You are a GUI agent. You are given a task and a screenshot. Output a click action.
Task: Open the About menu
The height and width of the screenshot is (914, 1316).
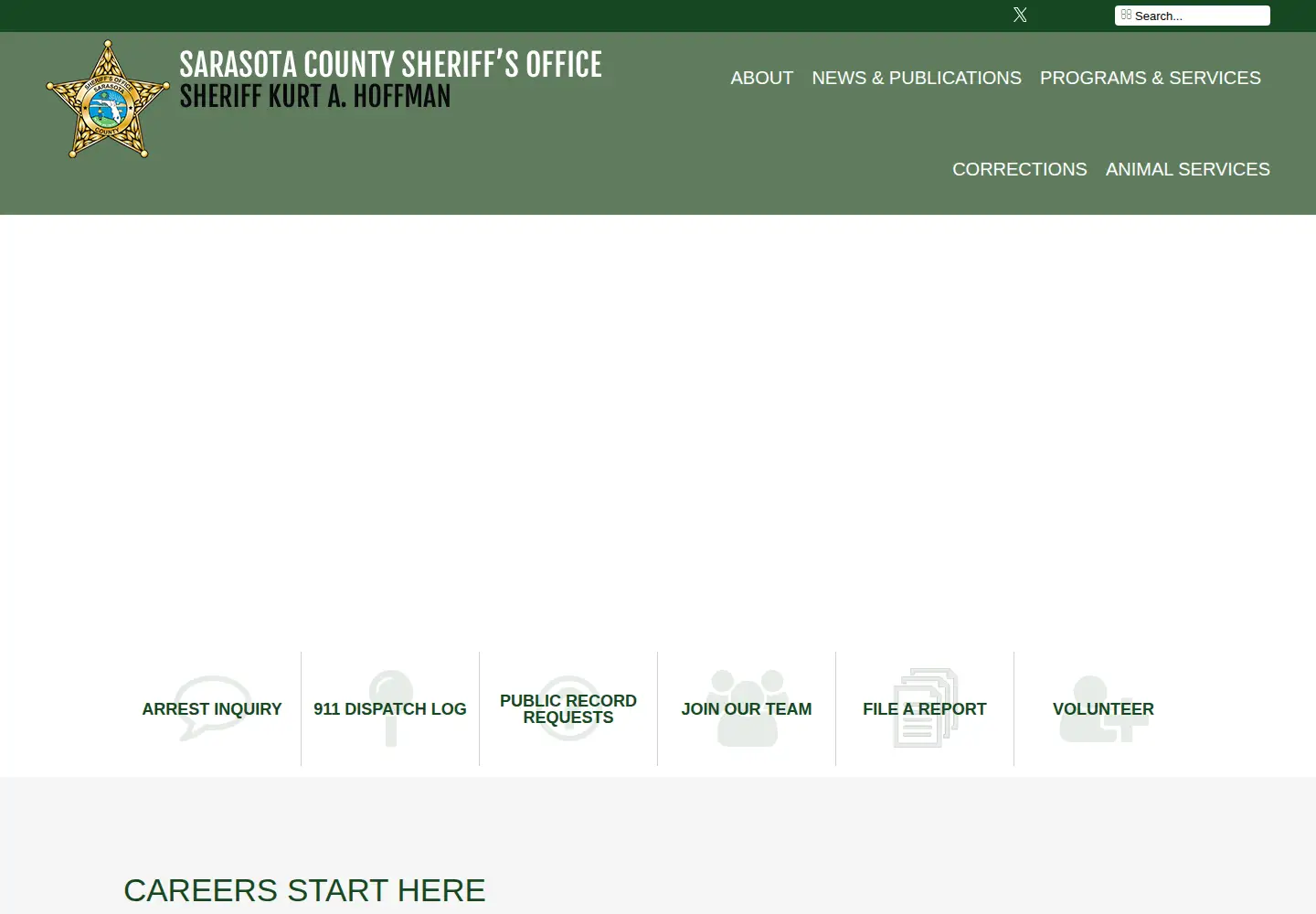tap(762, 78)
